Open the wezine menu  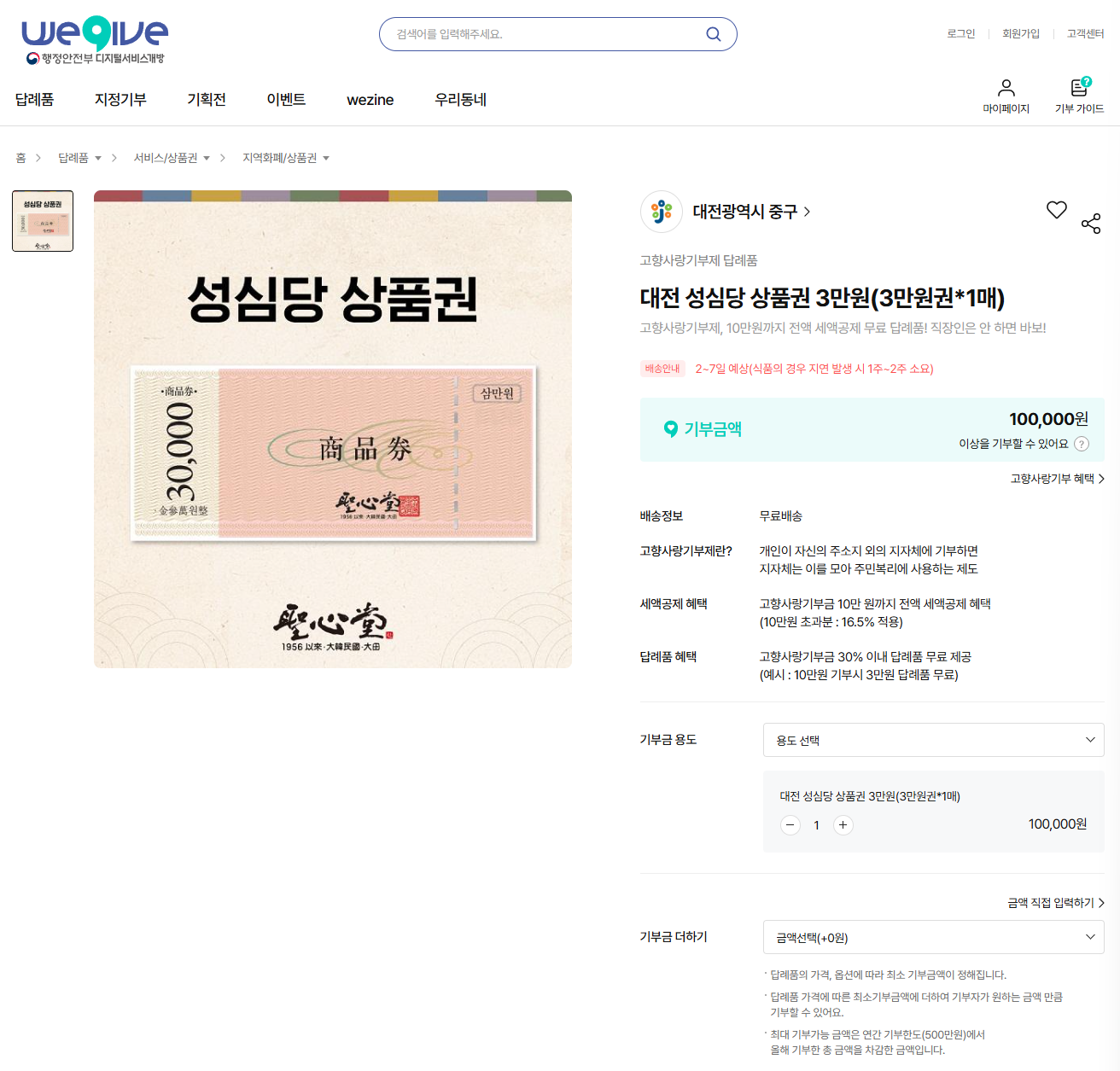click(x=370, y=100)
